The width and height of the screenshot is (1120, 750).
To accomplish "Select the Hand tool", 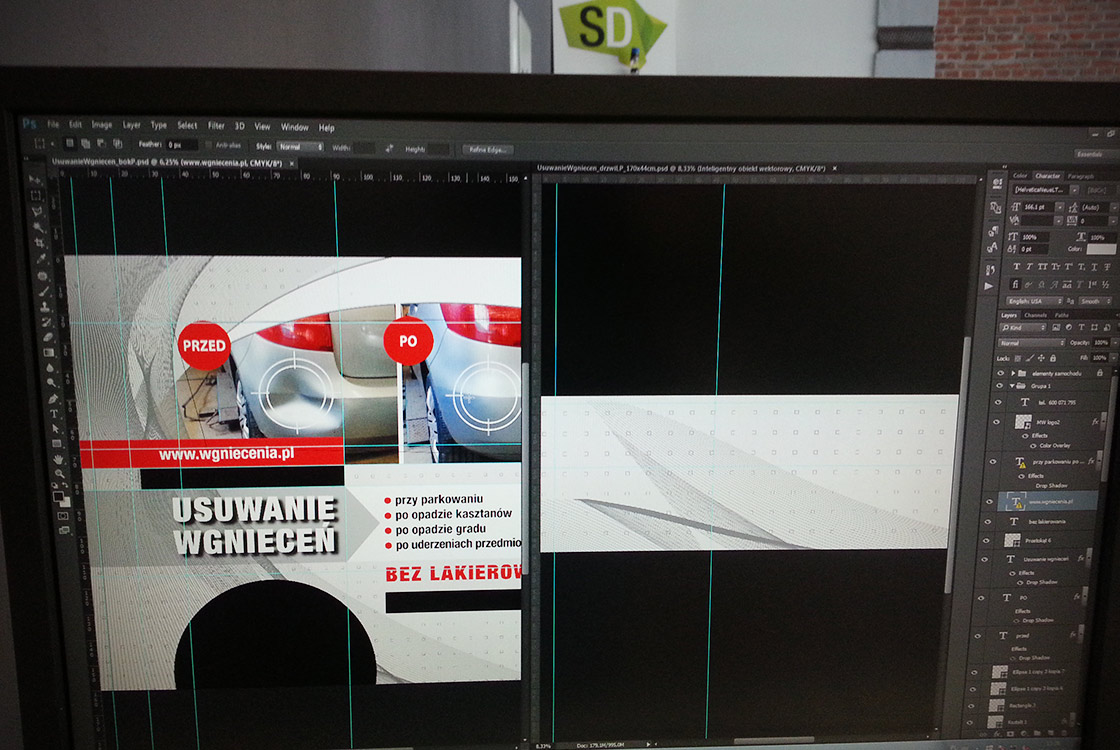I will click(x=58, y=459).
